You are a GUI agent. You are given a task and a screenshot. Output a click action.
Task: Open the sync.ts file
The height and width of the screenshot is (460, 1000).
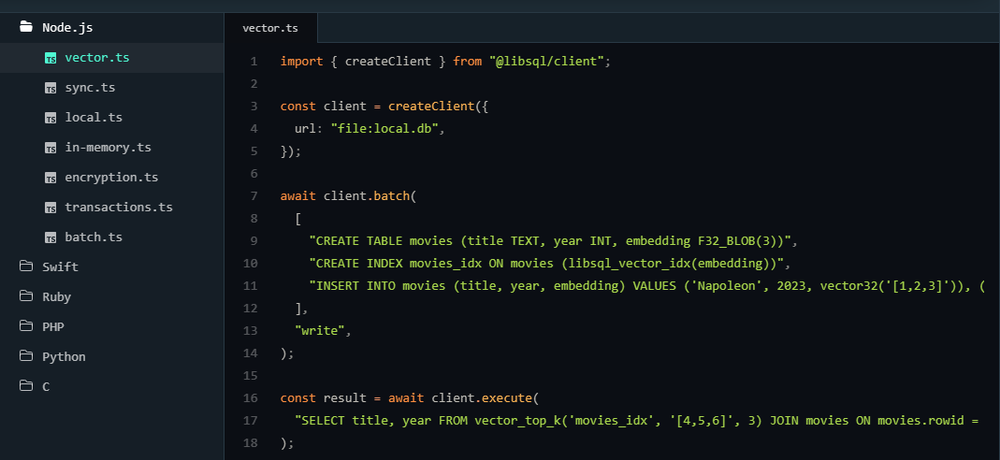pyautogui.click(x=112, y=87)
